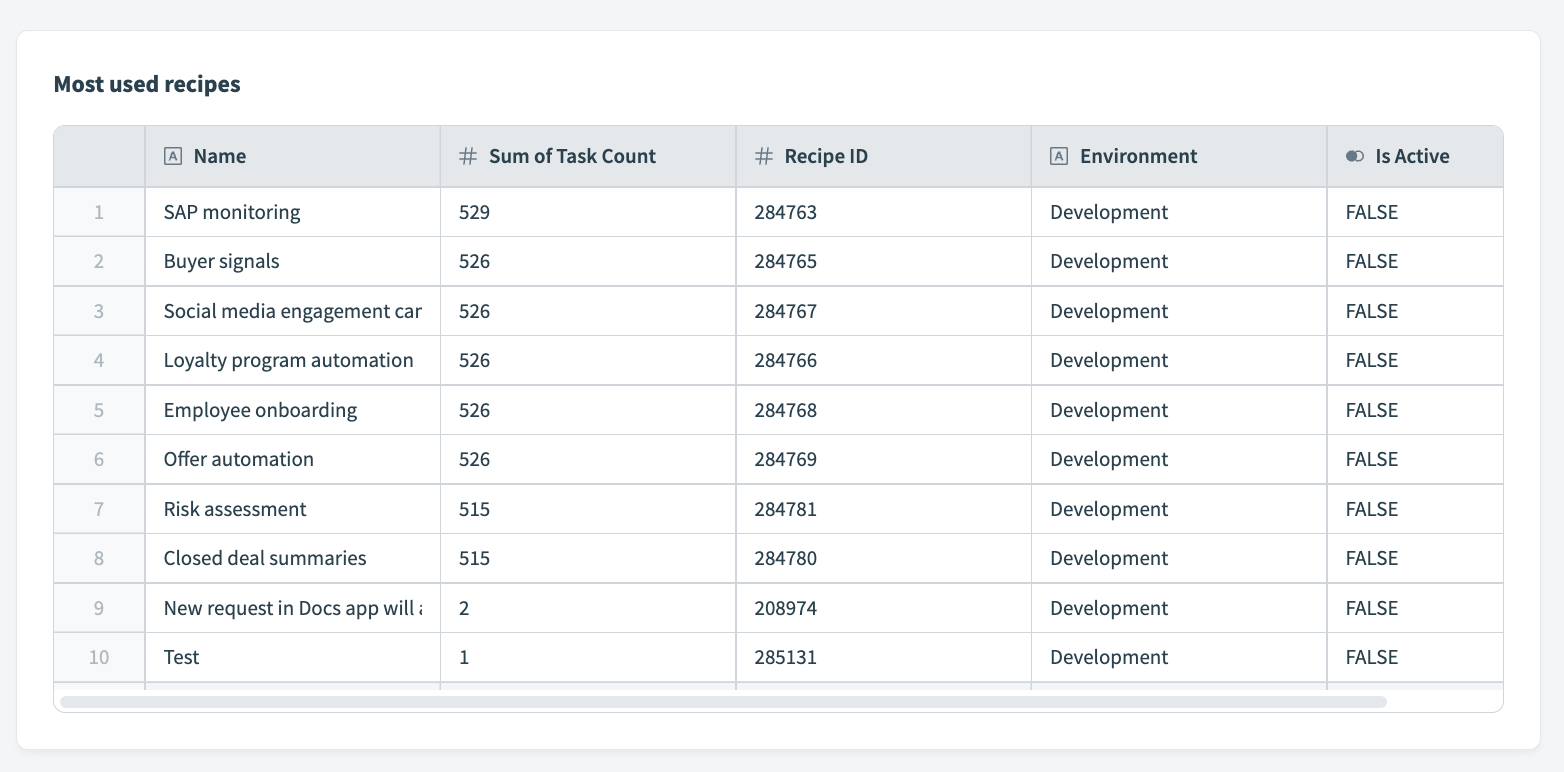This screenshot has height=772, width=1564.
Task: Click the text type icon beside Name header
Action: (172, 156)
